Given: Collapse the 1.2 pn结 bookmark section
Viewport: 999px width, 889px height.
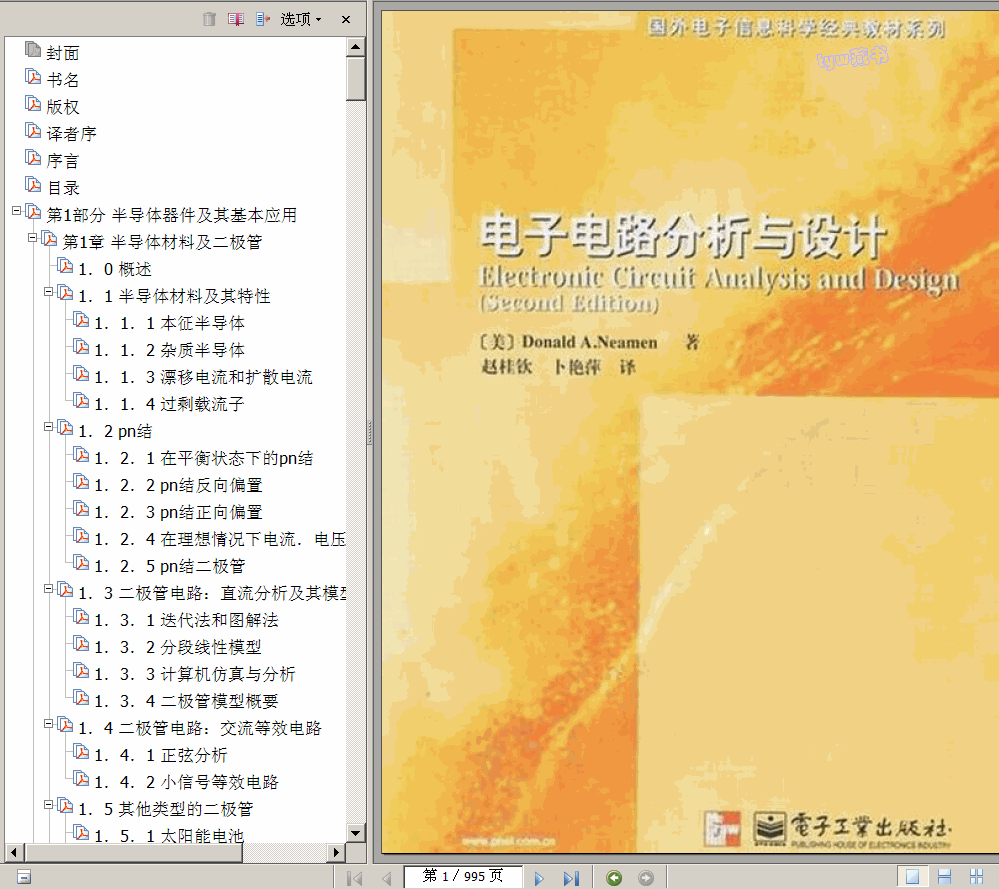Looking at the screenshot, I should tap(48, 427).
